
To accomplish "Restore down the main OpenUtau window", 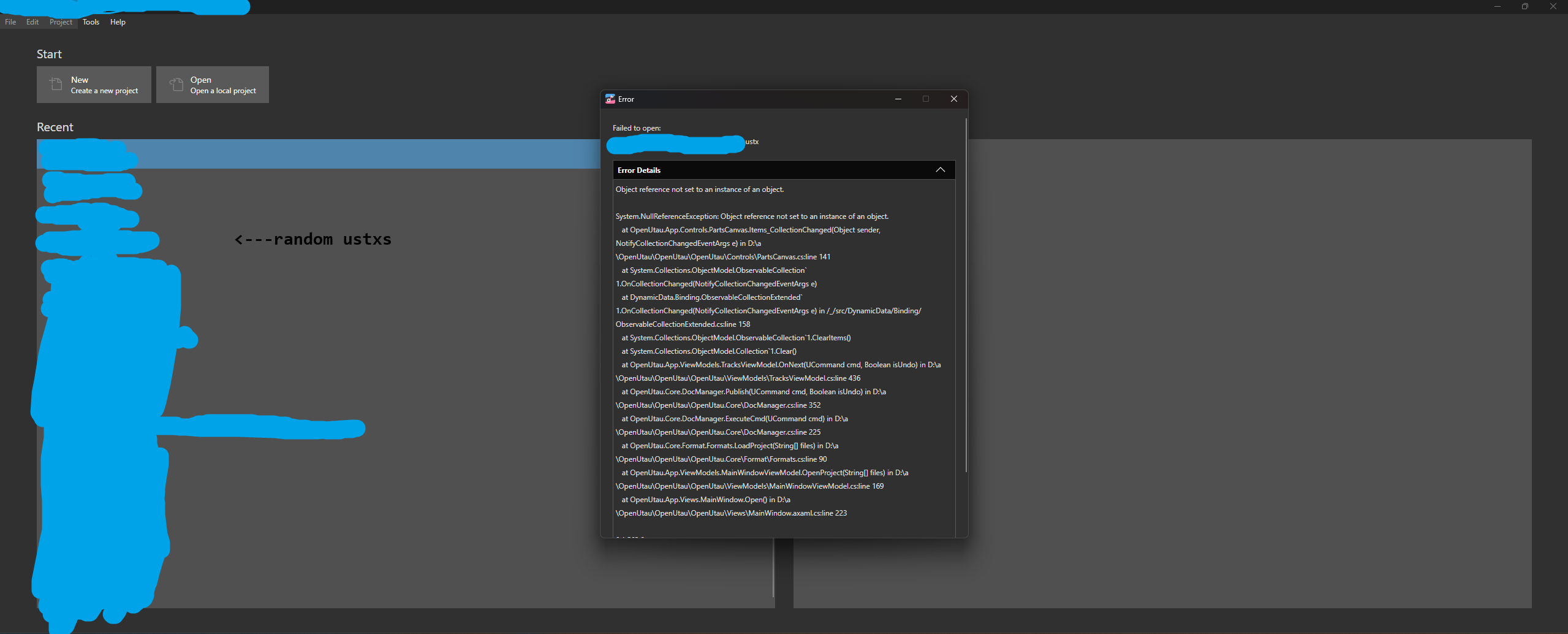I will click(x=1525, y=7).
